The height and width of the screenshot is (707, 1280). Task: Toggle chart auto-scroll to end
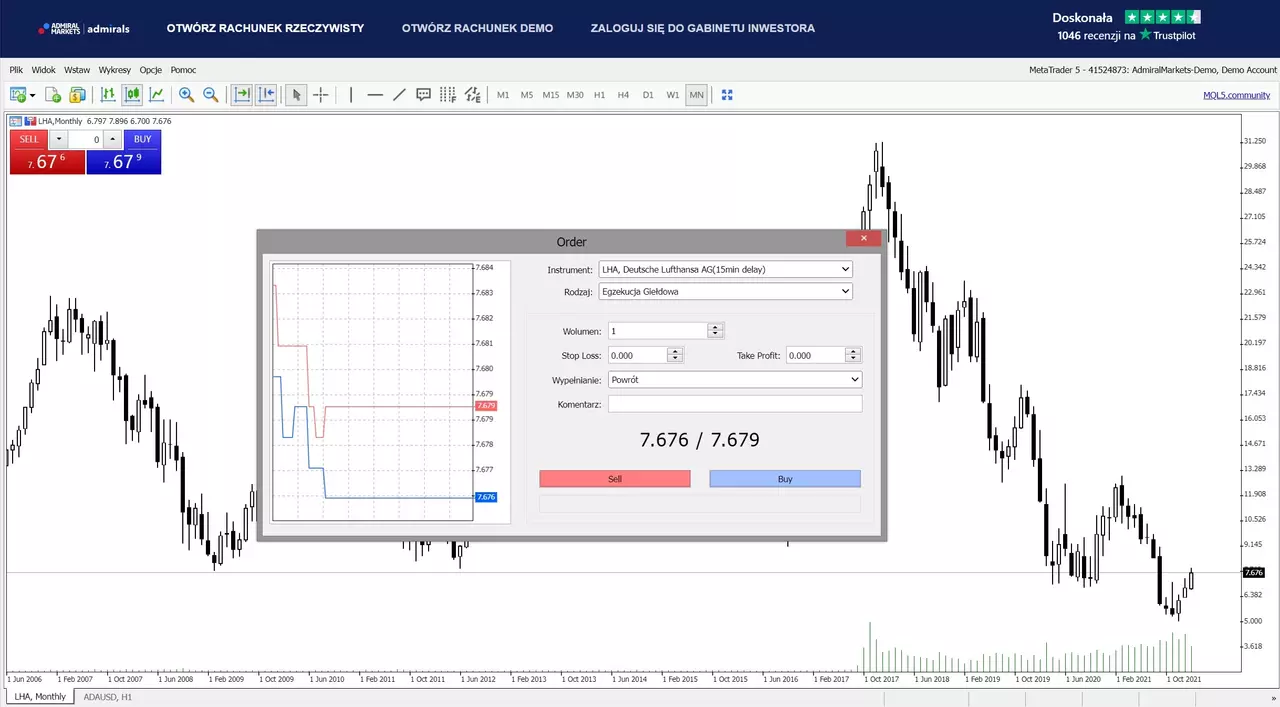(242, 95)
